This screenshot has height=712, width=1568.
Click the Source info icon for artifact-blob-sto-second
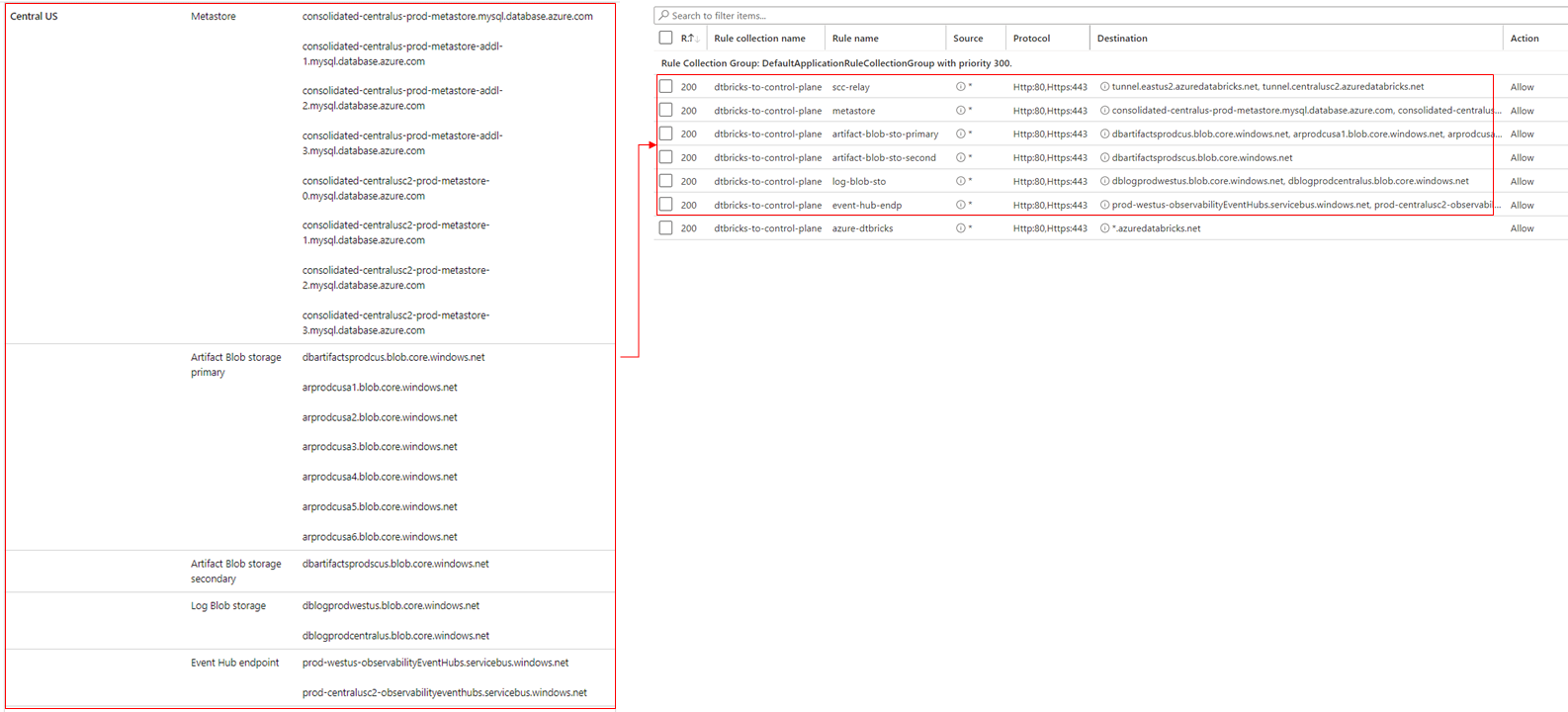(960, 157)
